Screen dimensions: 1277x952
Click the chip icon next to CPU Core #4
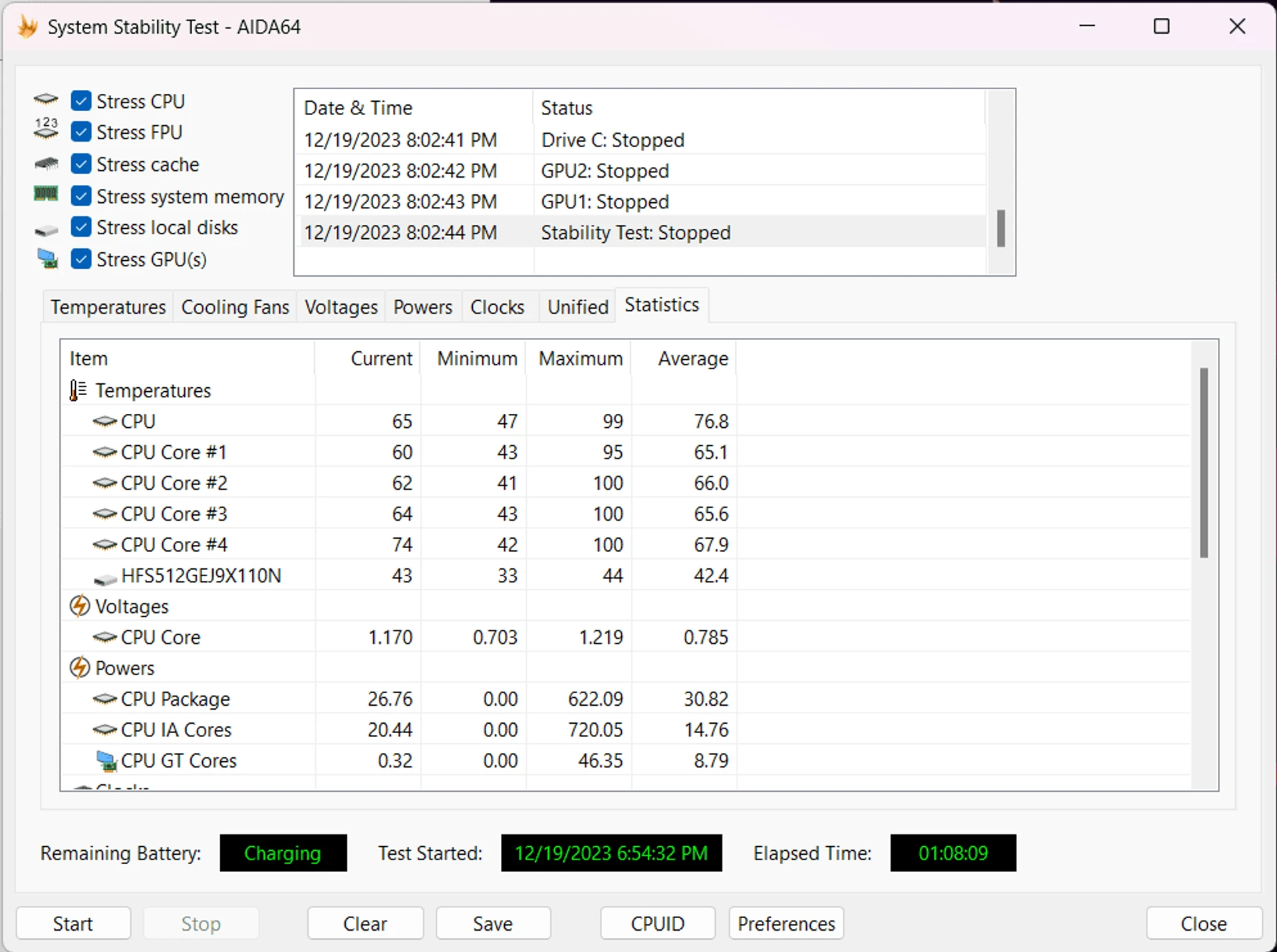point(104,545)
